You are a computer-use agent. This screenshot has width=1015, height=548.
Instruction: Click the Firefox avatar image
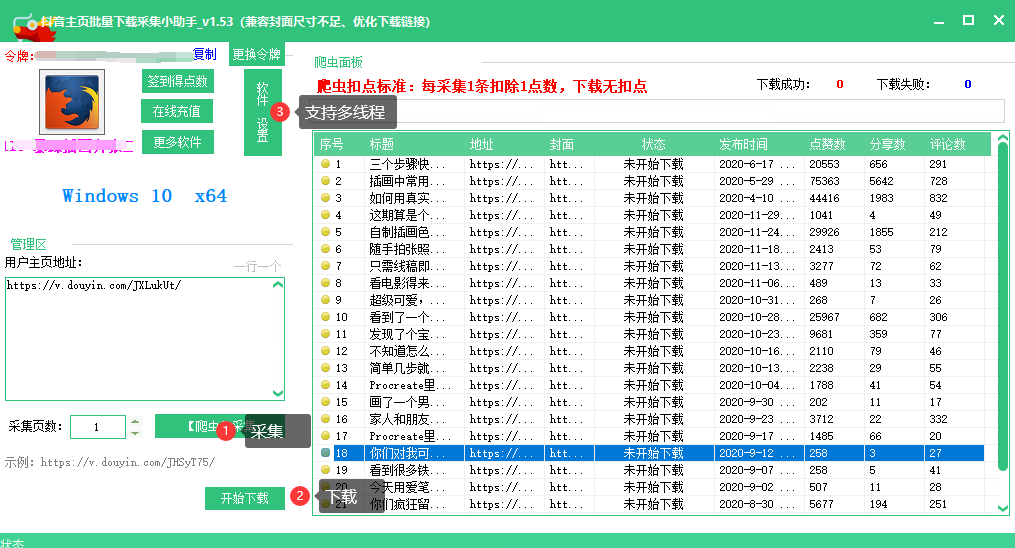(72, 102)
